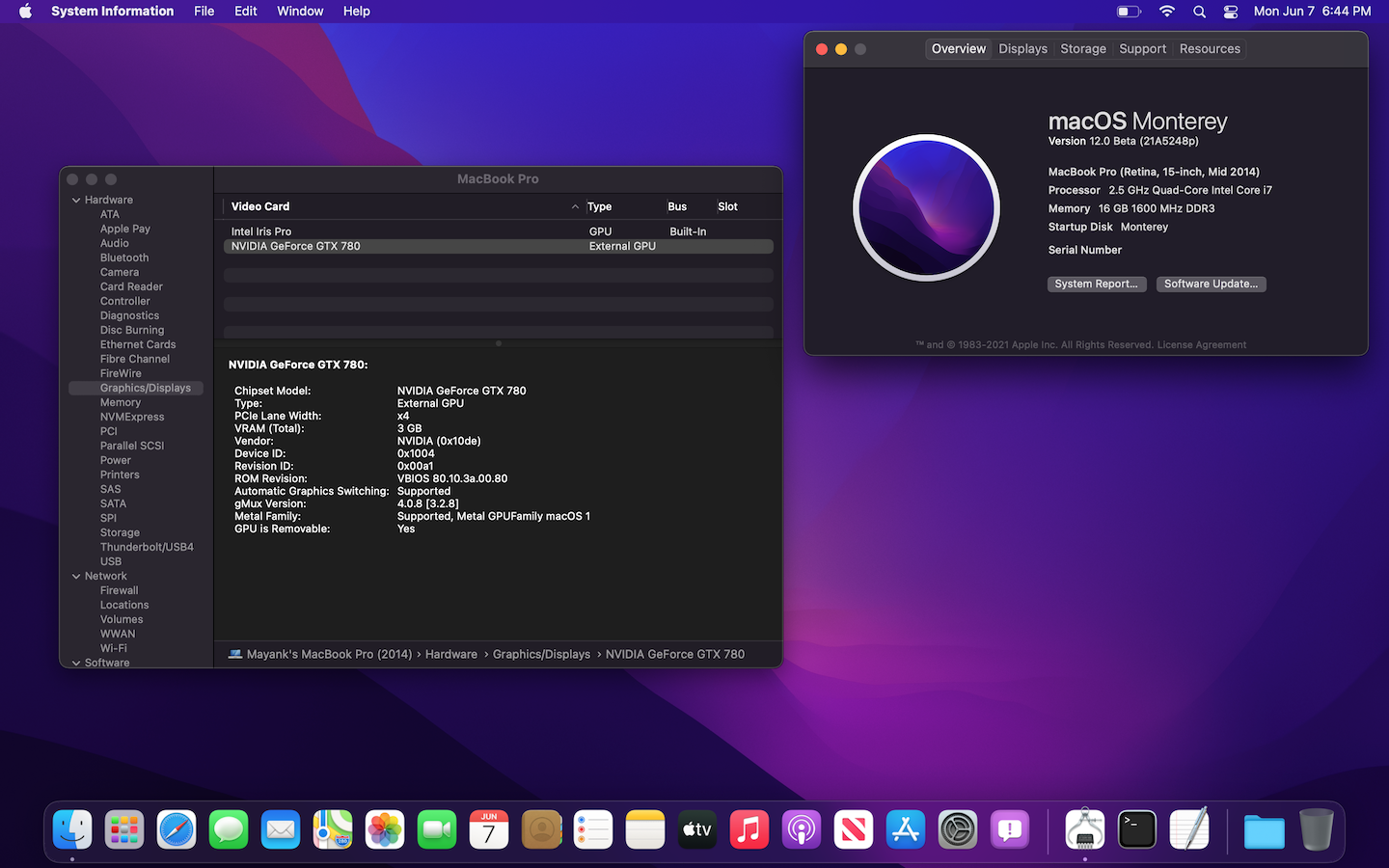
Task: Collapse the Software section in sidebar
Action: pos(76,664)
